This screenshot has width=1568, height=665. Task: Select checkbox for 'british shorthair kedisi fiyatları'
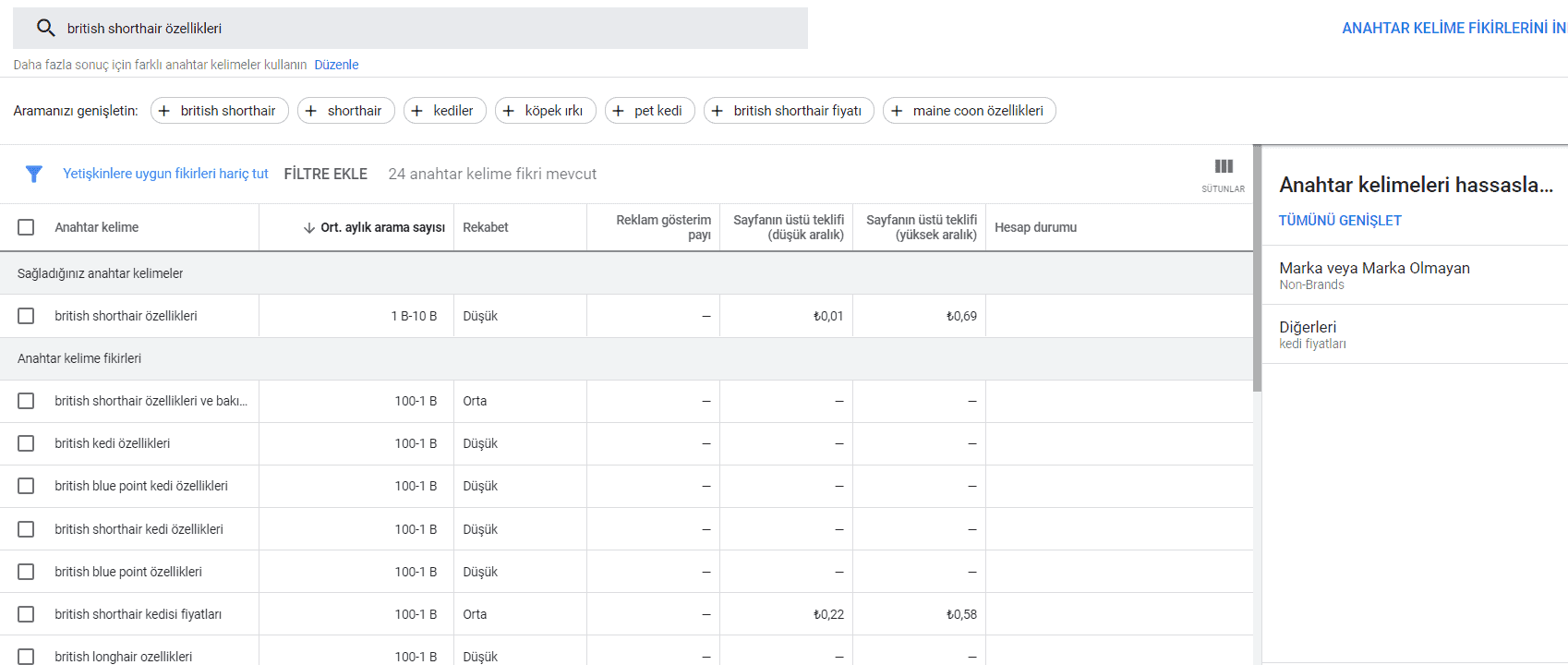coord(26,614)
